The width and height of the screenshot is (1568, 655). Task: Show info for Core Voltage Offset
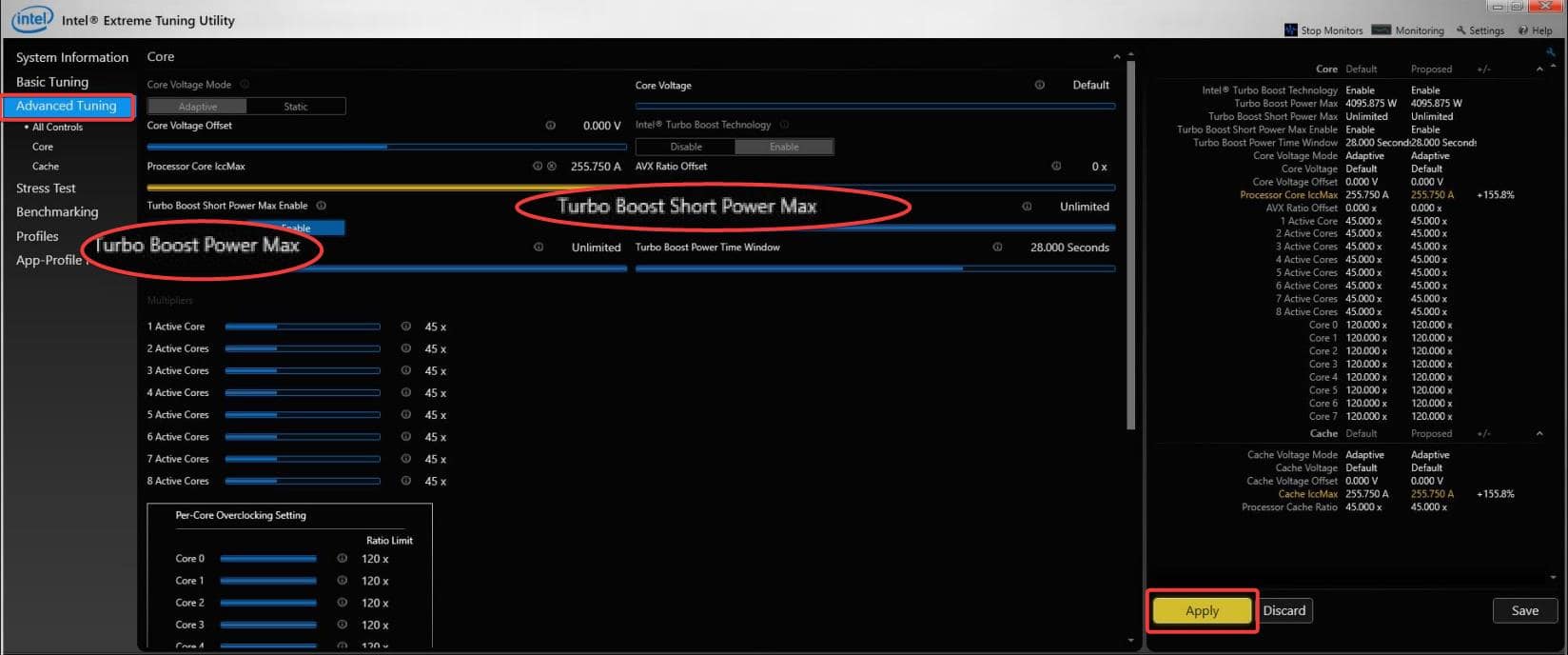[x=550, y=126]
